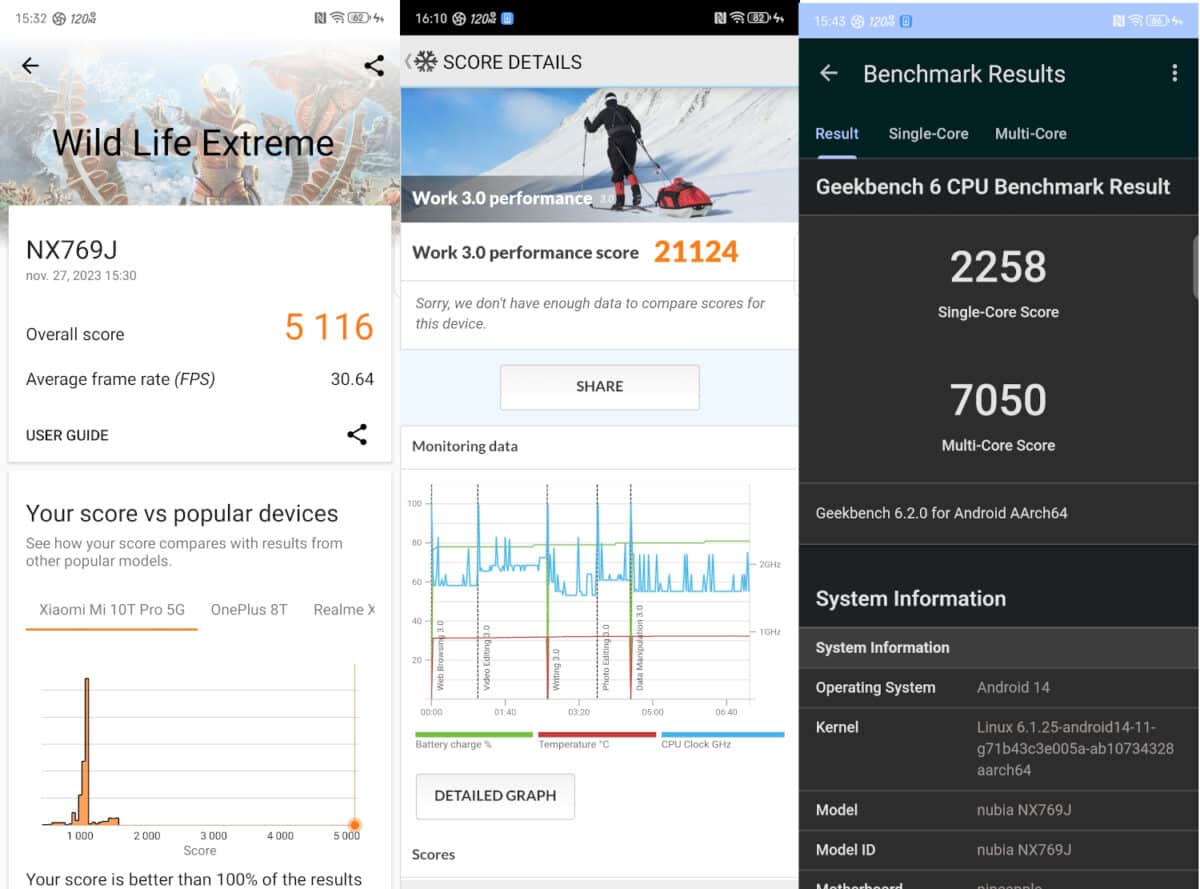
Task: Tap NFC icon in 3DMark status bar
Action: (x=320, y=18)
